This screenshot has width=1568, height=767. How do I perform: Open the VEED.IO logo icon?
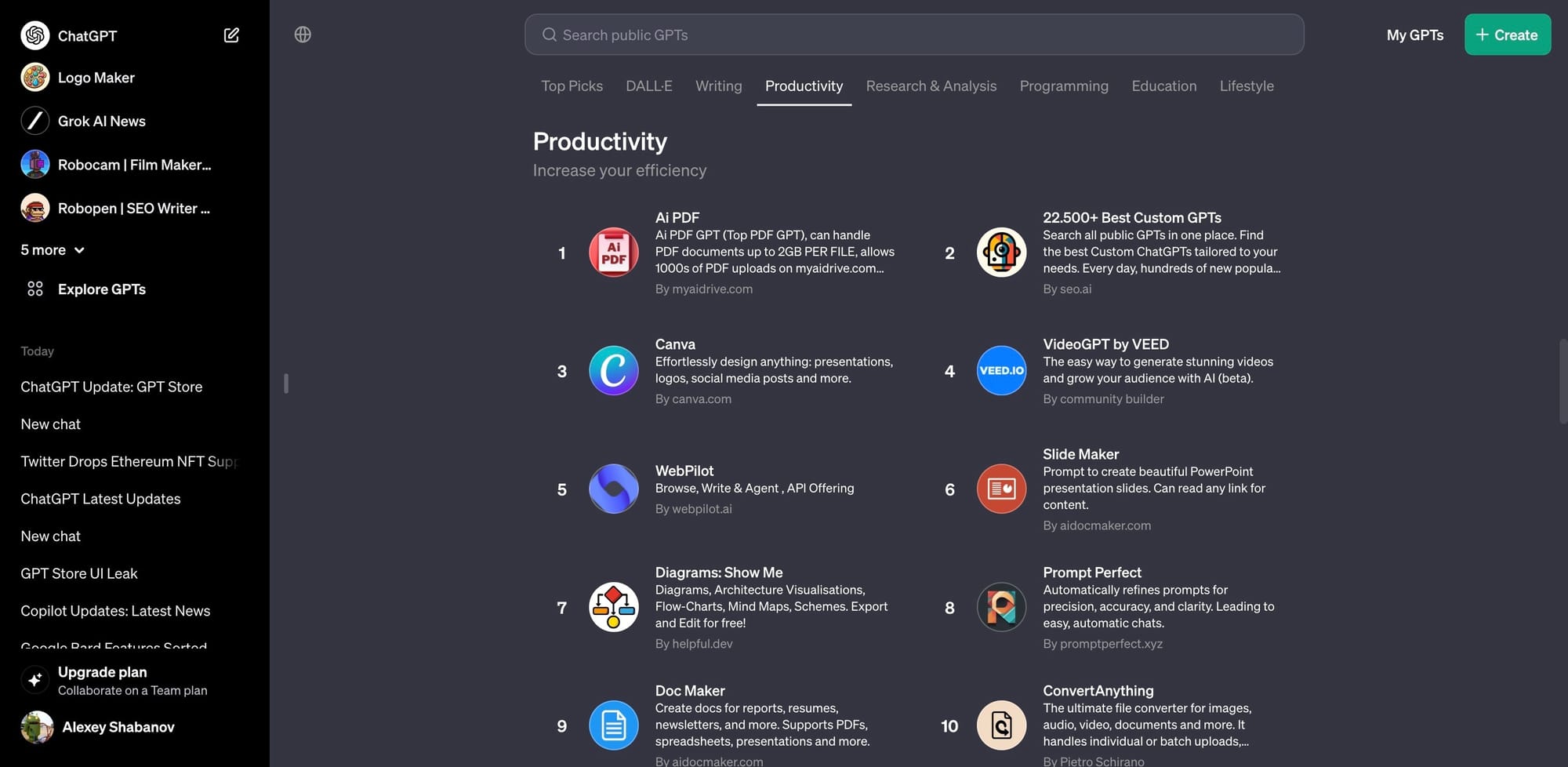point(1001,371)
